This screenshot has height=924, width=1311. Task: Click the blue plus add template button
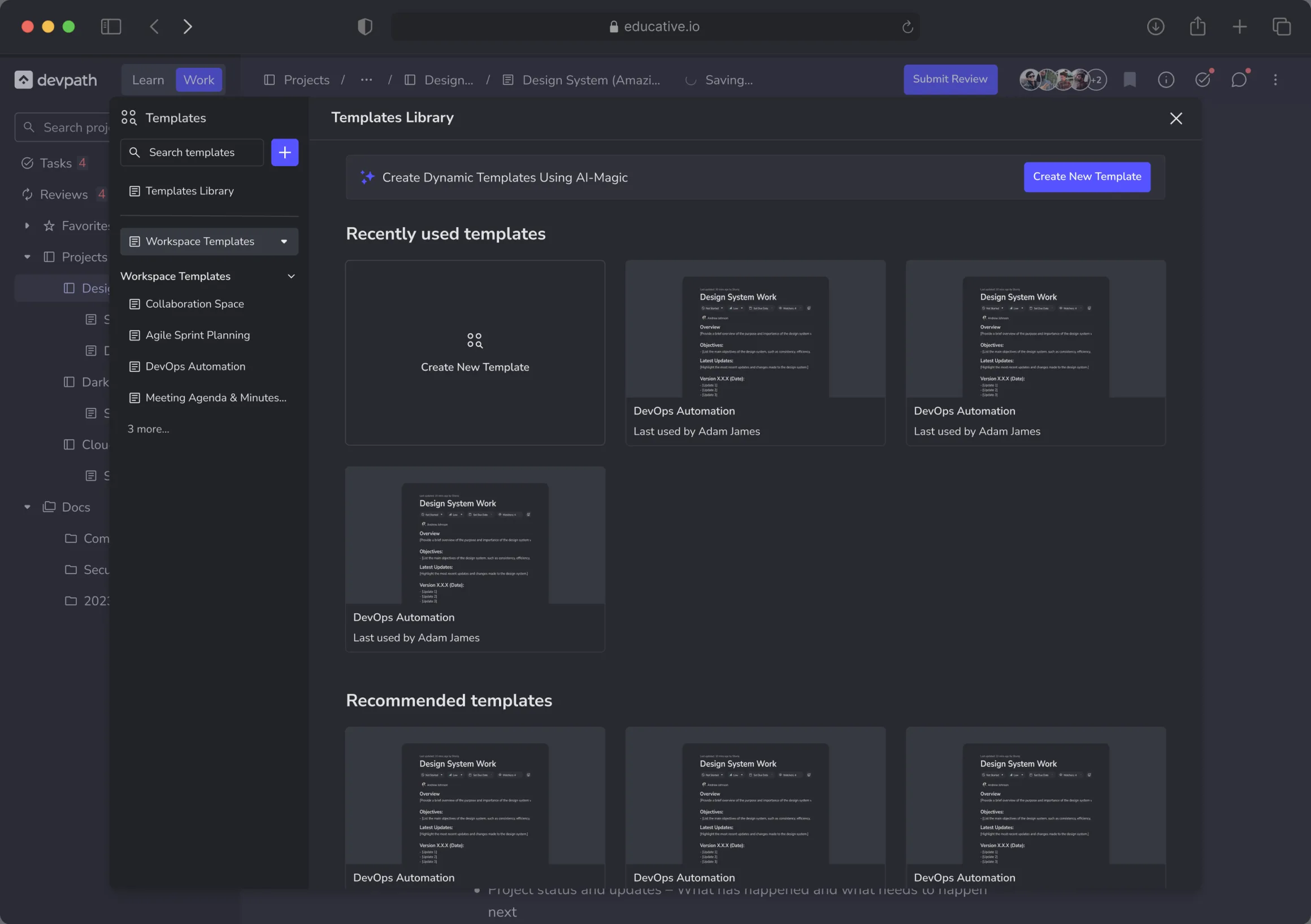point(285,152)
